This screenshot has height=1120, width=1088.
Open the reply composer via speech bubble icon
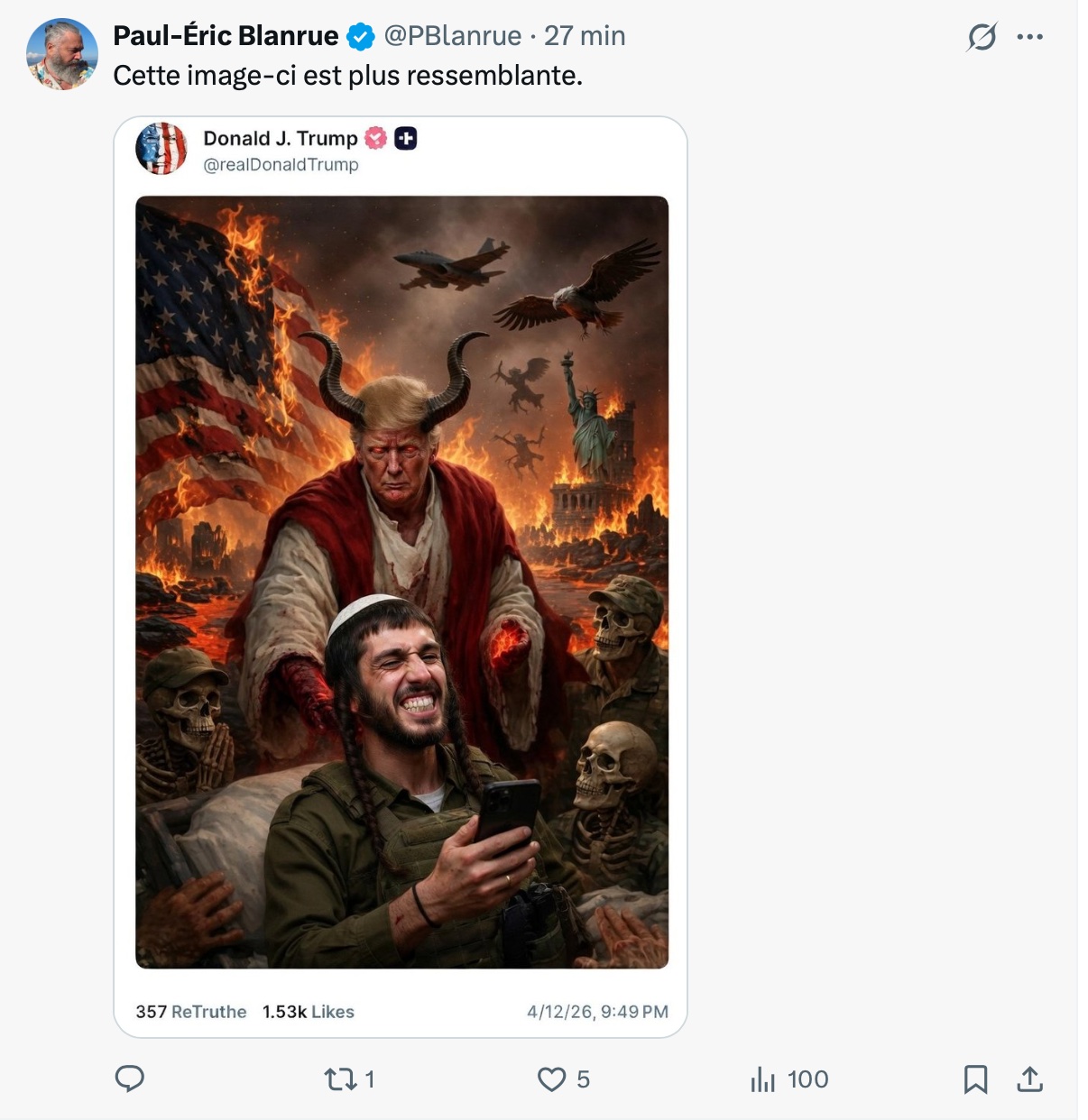130,1079
